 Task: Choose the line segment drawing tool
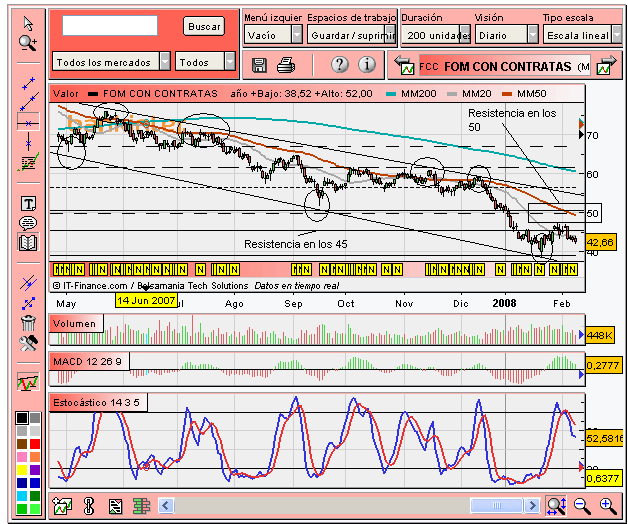pyautogui.click(x=28, y=83)
